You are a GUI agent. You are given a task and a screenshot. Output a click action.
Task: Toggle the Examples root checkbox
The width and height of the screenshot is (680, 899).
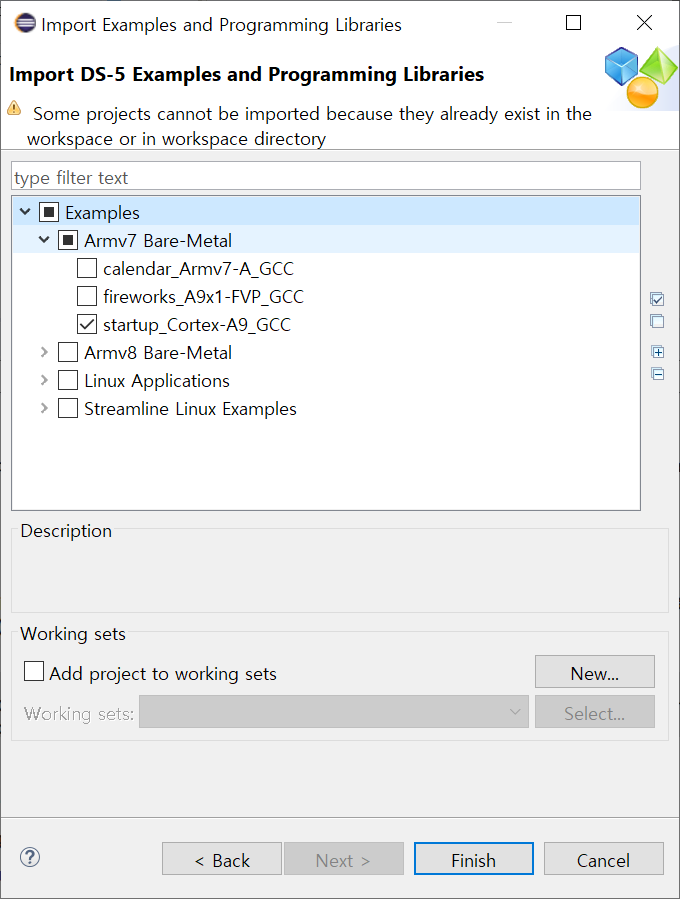coord(49,213)
